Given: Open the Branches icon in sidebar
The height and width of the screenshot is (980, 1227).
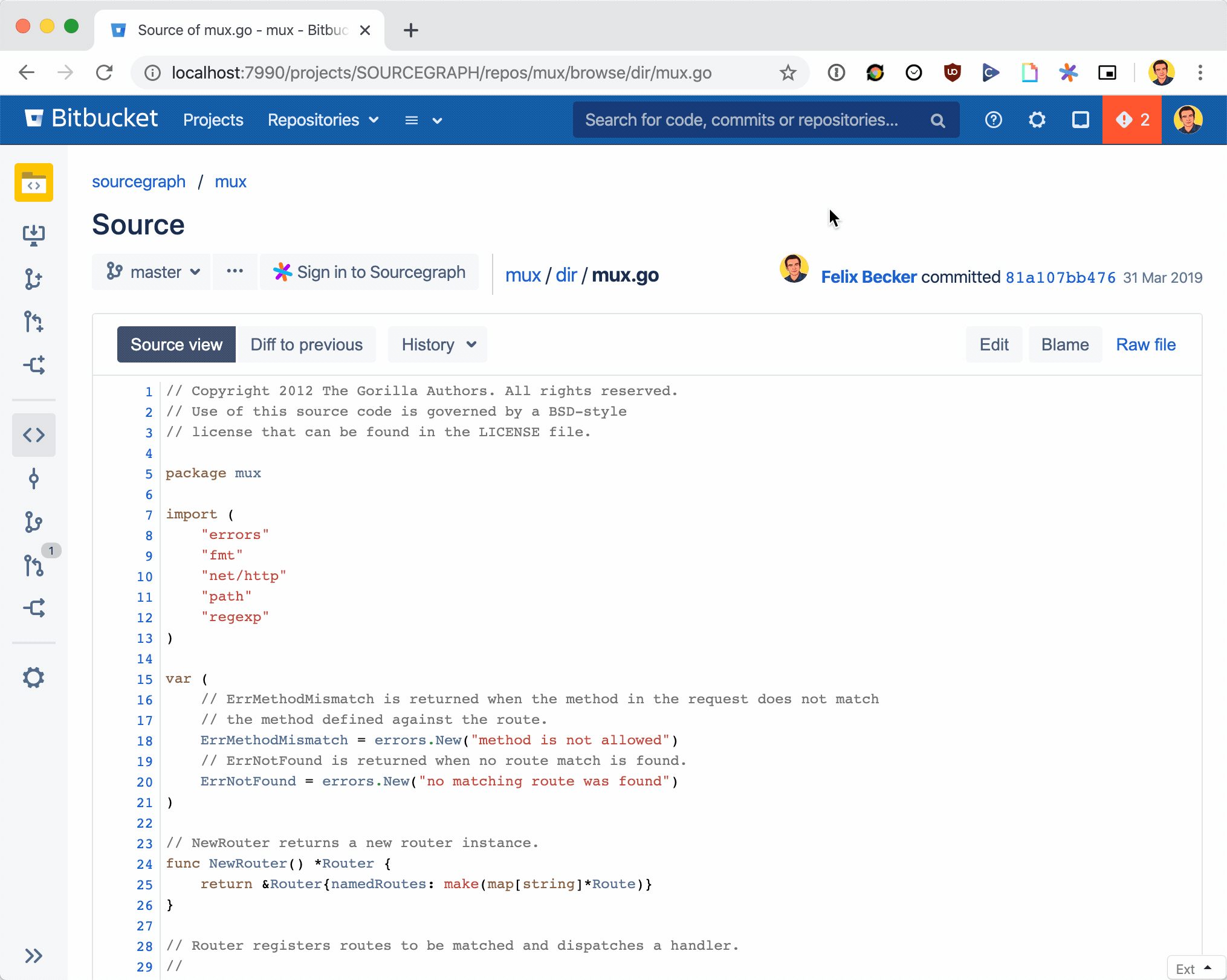Looking at the screenshot, I should tap(34, 522).
